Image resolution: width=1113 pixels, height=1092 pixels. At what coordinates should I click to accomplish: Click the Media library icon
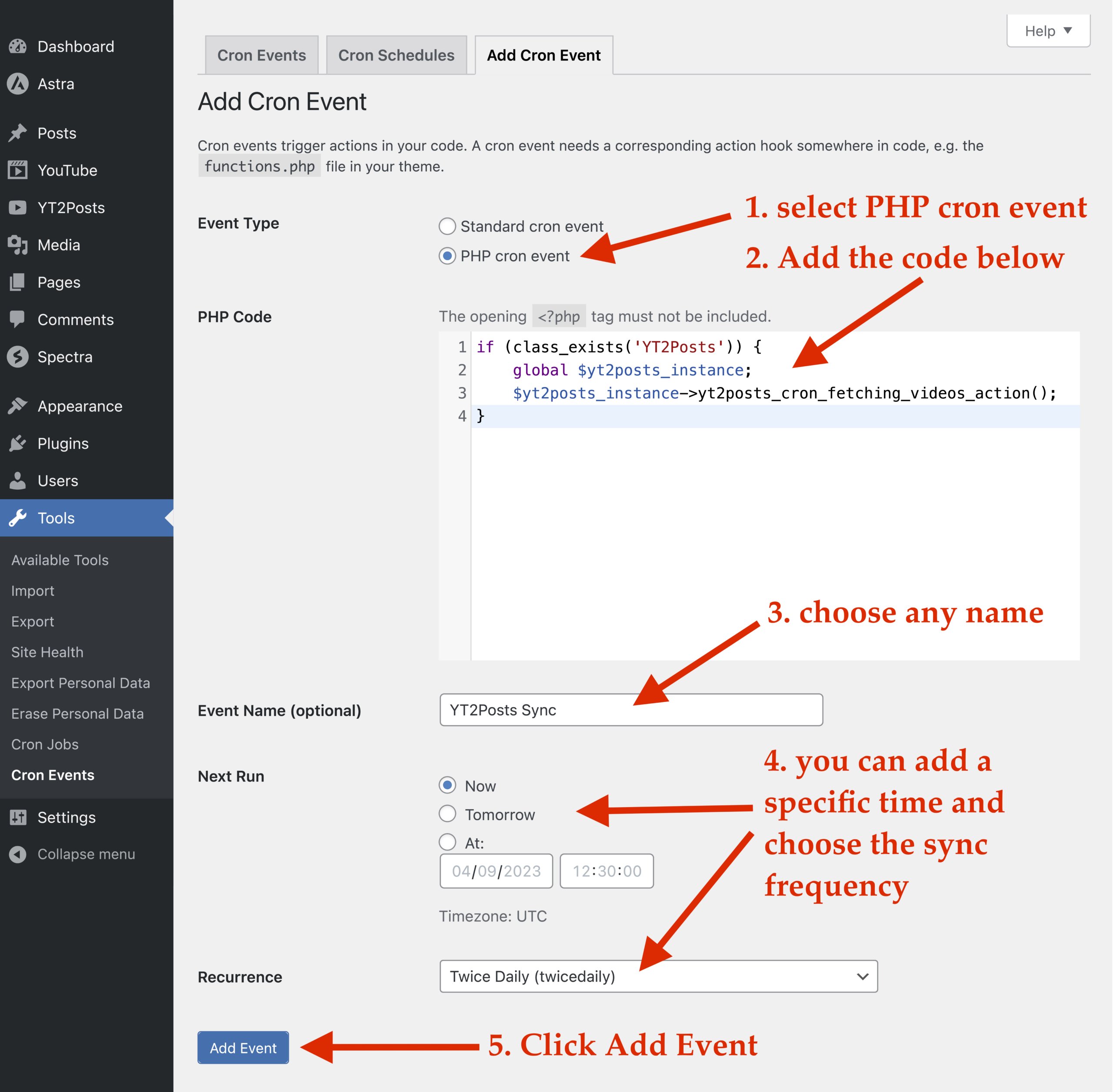click(x=18, y=245)
